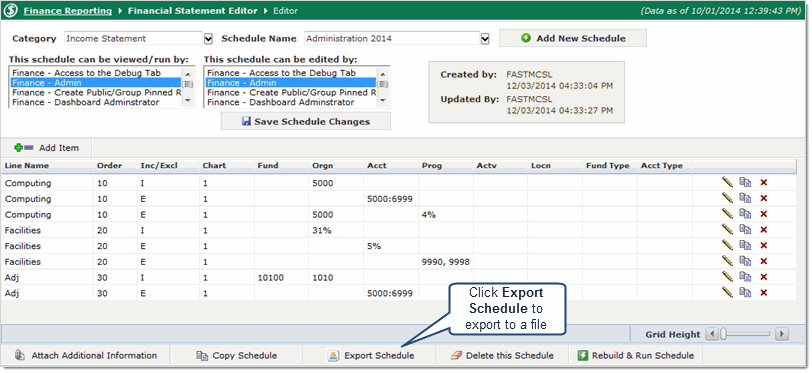The width and height of the screenshot is (812, 373).
Task: Select Finance - Dashboard Adminstrator in viewed/run by list
Action: click(x=96, y=103)
